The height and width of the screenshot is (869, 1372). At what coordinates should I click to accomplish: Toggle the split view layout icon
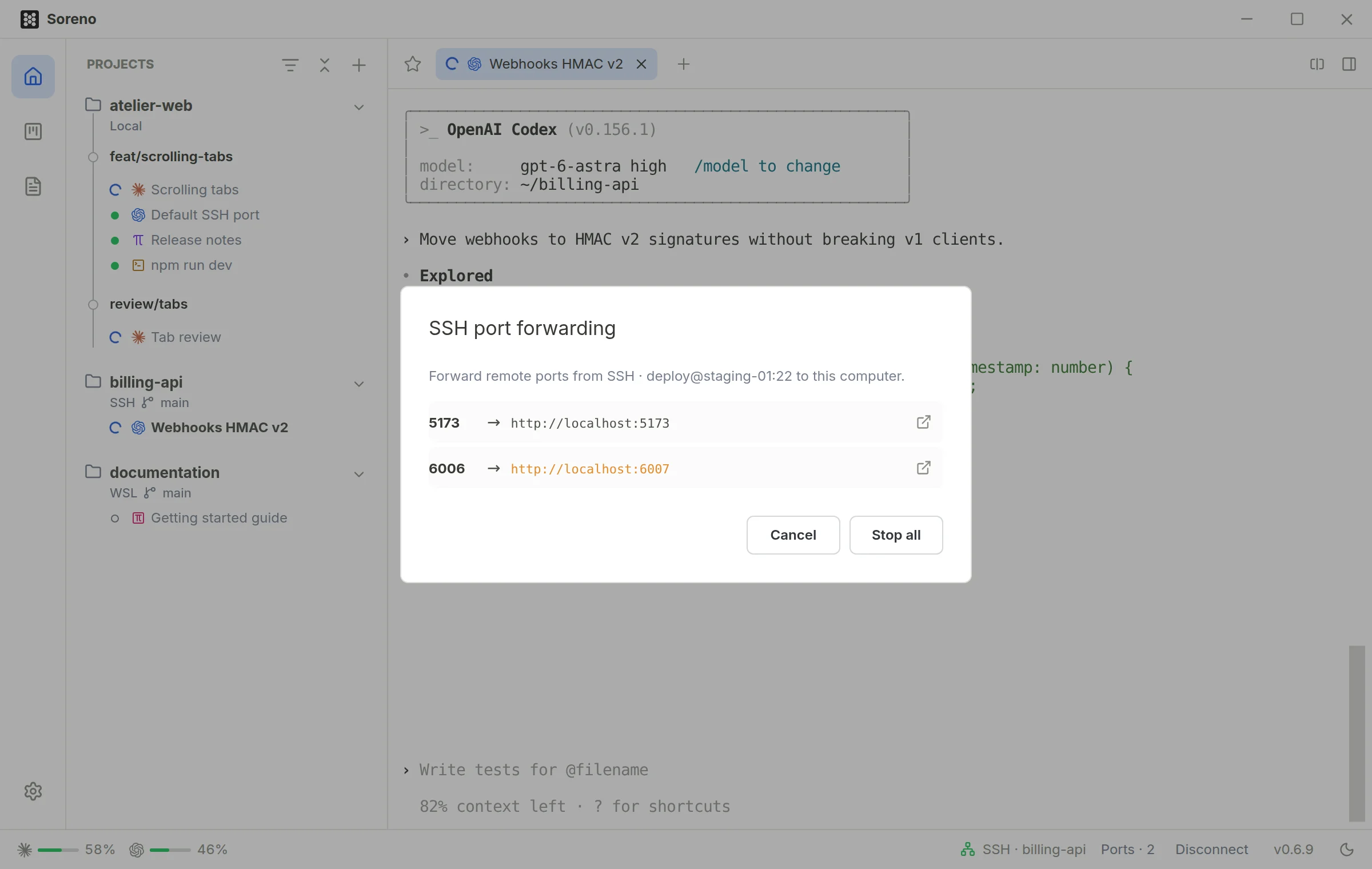pos(1317,64)
